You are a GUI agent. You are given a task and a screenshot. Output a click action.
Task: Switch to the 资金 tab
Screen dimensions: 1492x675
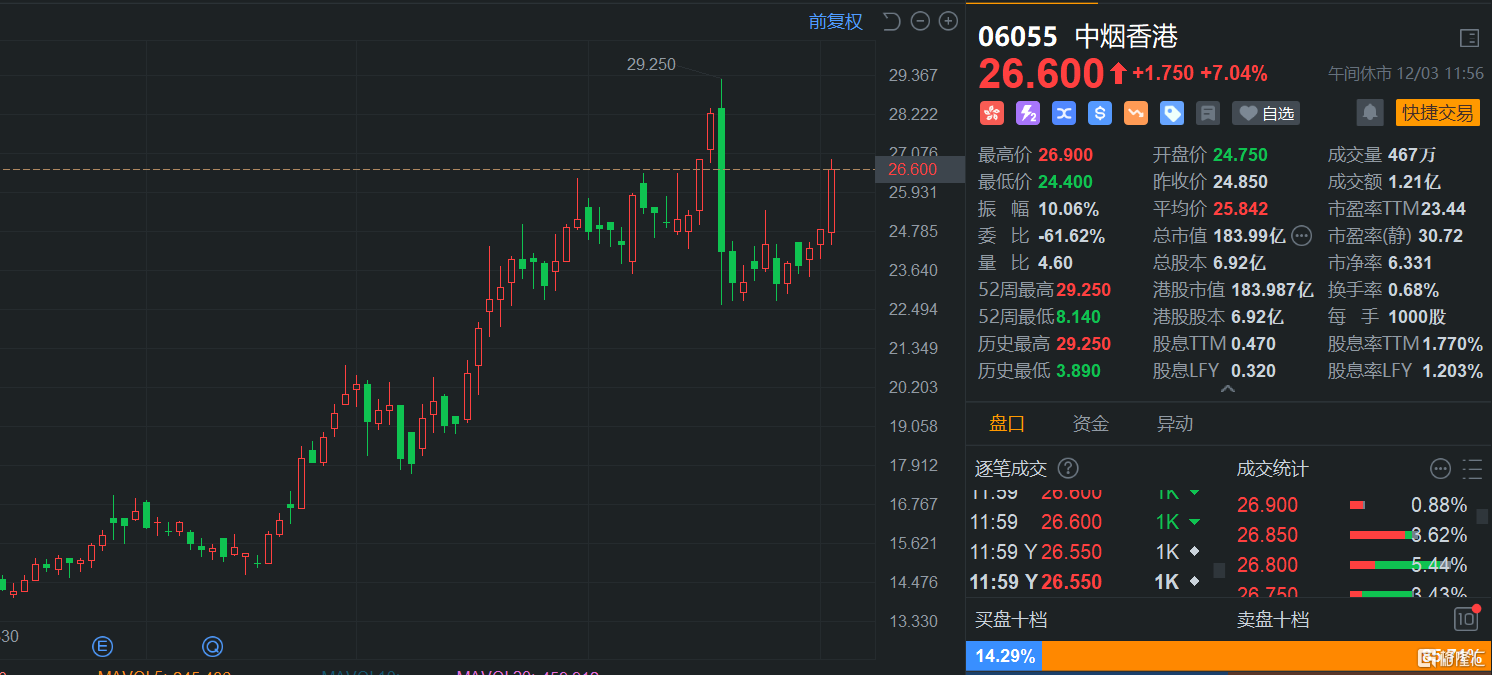pyautogui.click(x=1091, y=423)
